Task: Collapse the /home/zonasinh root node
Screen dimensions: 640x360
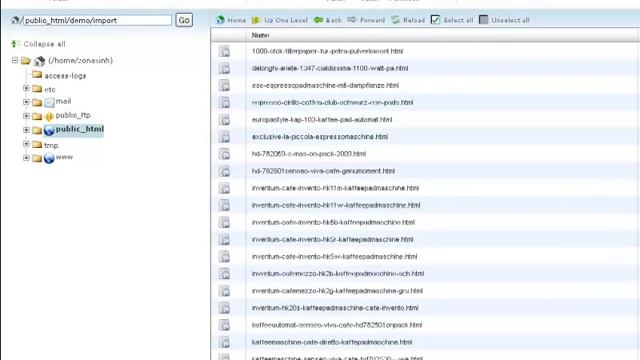Action: tap(15, 60)
